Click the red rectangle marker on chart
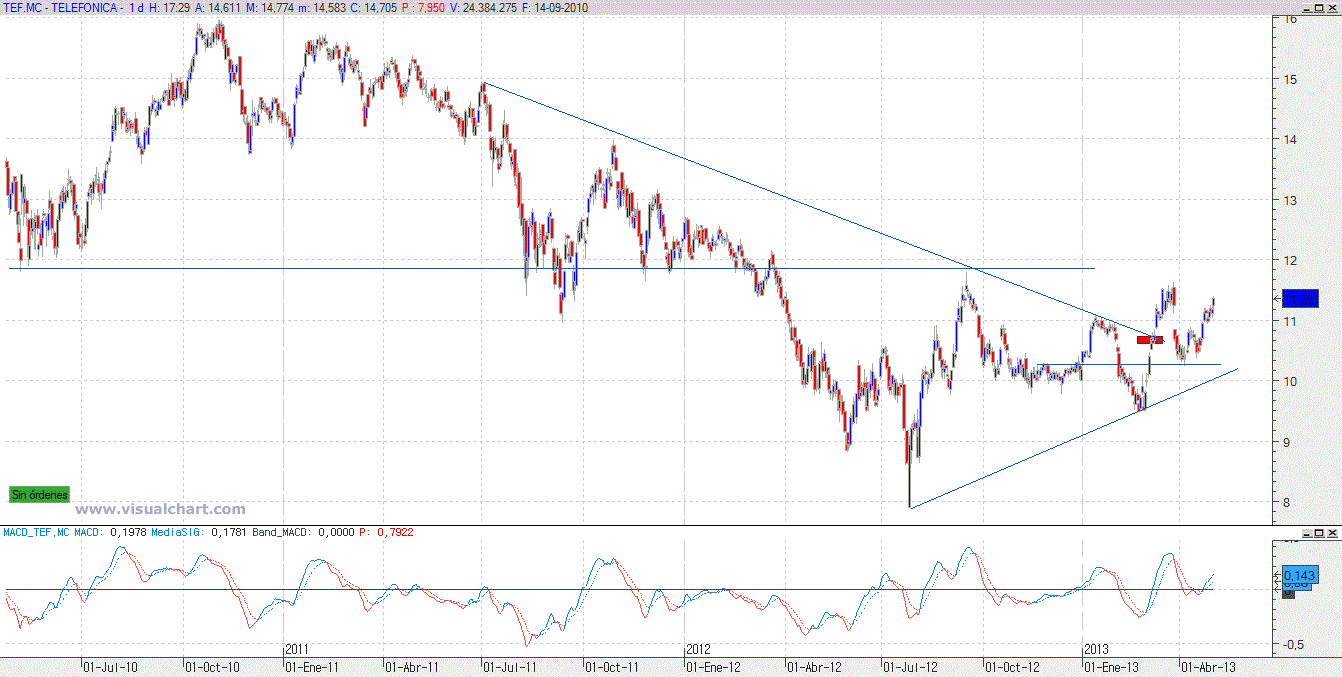Viewport: 1342px width, 677px height. click(1149, 340)
